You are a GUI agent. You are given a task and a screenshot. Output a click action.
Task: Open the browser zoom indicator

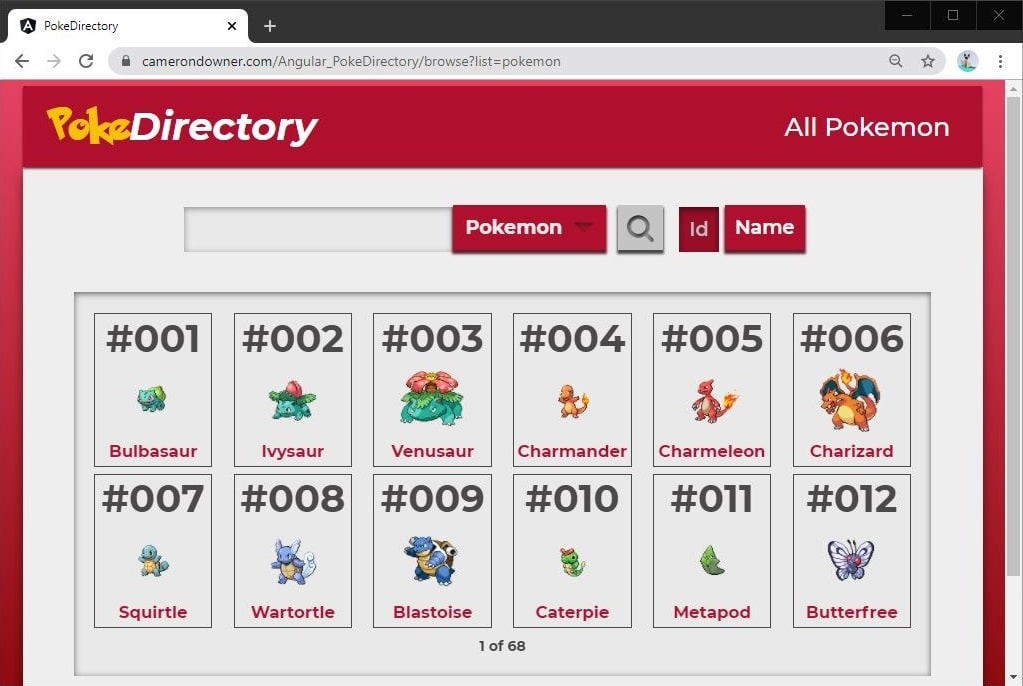tap(896, 61)
